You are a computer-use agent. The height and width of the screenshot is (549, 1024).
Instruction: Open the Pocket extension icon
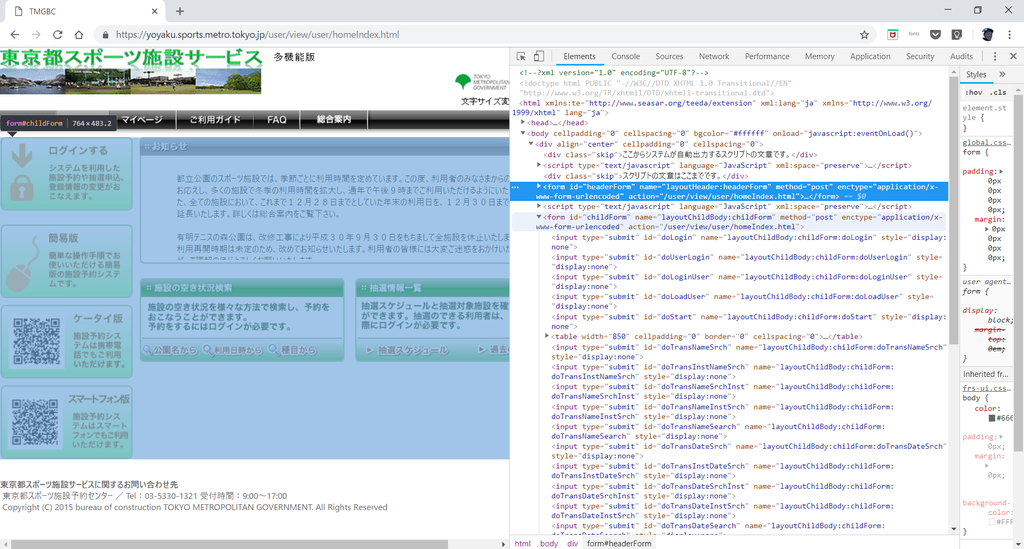(935, 35)
